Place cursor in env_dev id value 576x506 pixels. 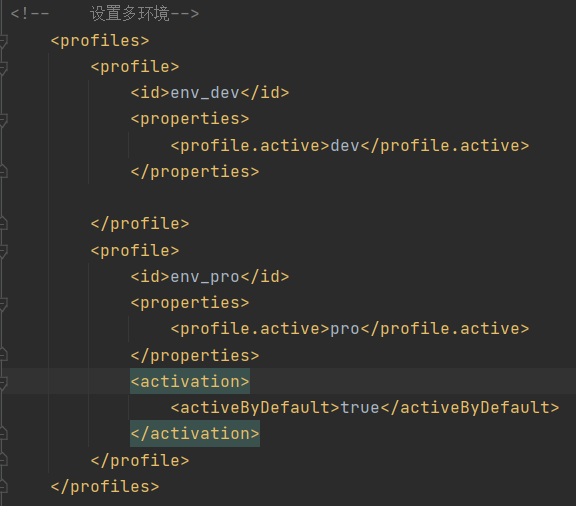pyautogui.click(x=205, y=93)
